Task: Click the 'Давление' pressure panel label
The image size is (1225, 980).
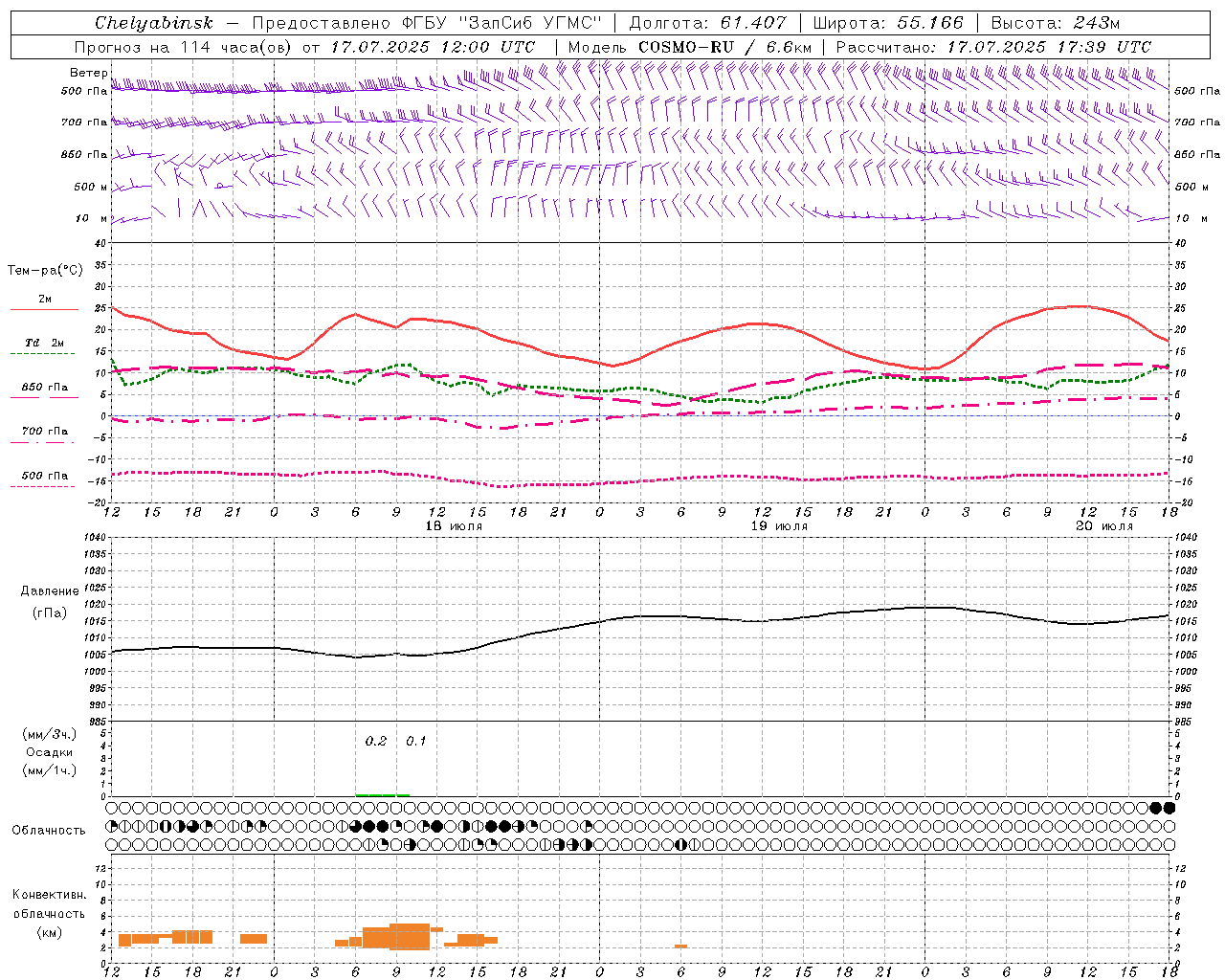Action: coord(50,591)
